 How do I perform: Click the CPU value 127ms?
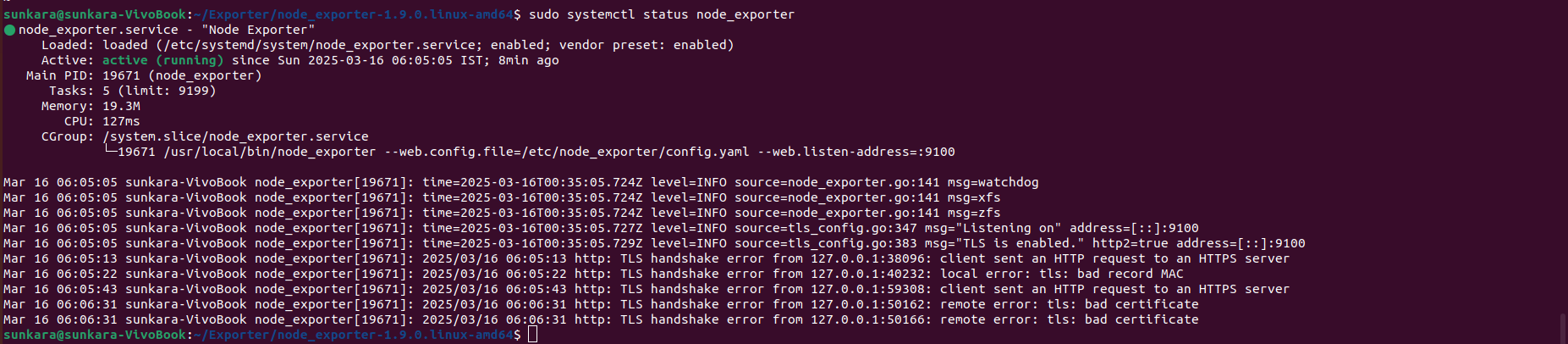[121, 121]
